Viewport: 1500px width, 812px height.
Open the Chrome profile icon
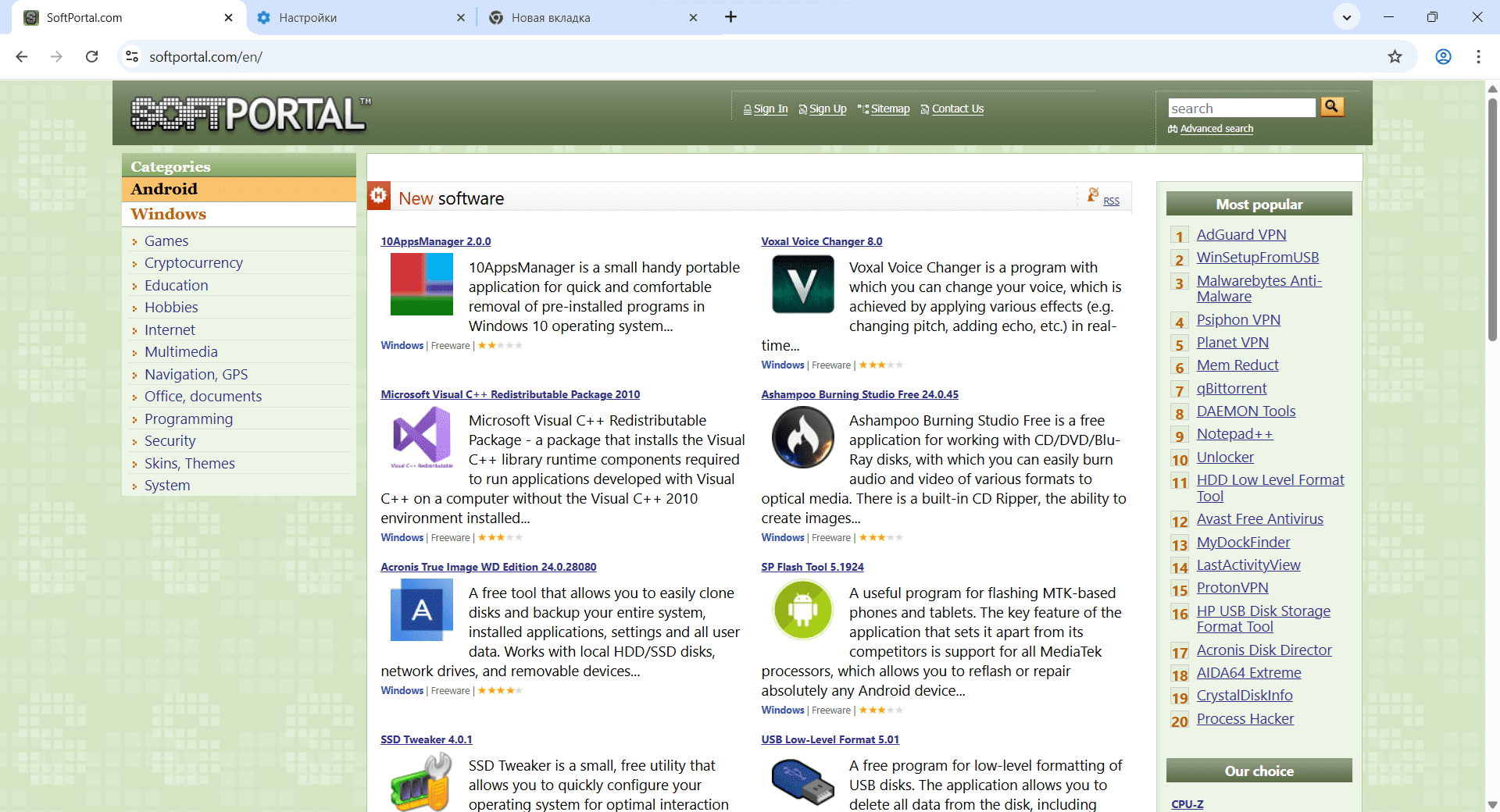point(1443,57)
